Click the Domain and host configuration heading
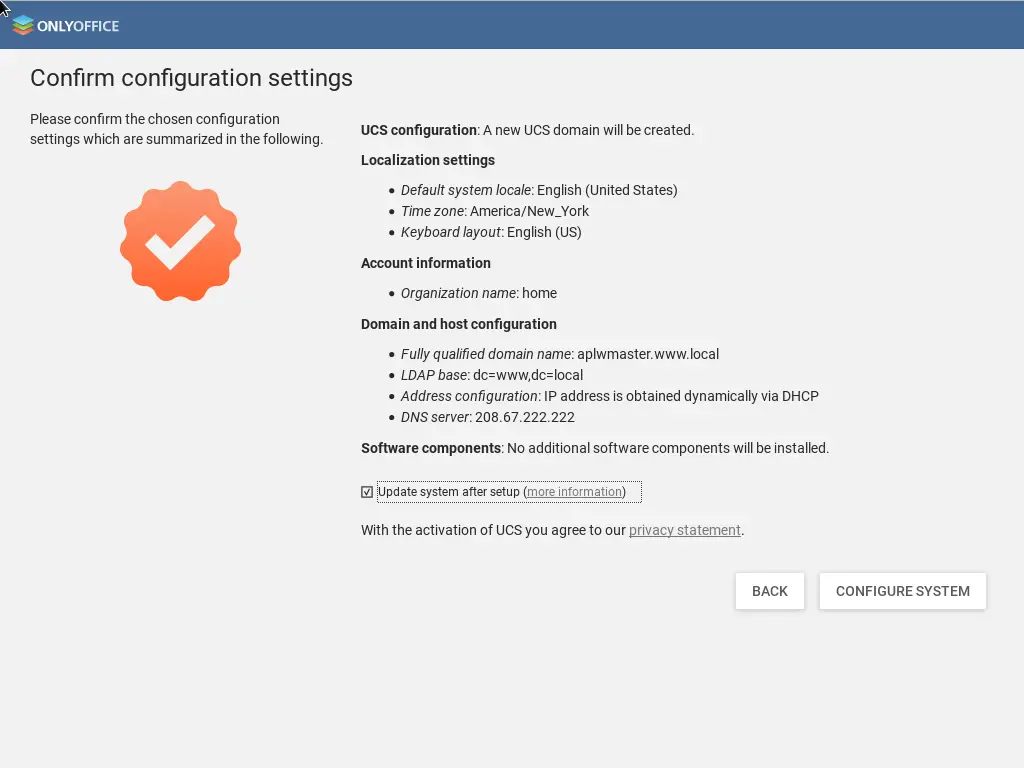The width and height of the screenshot is (1024, 768). pyautogui.click(x=458, y=324)
